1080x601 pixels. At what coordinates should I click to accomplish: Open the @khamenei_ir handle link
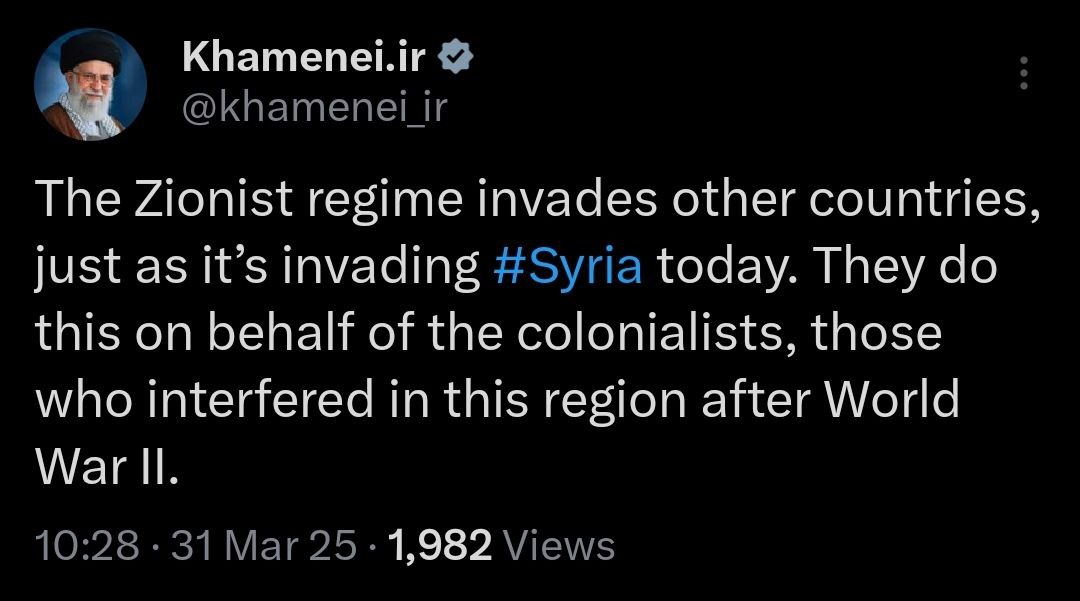[314, 107]
